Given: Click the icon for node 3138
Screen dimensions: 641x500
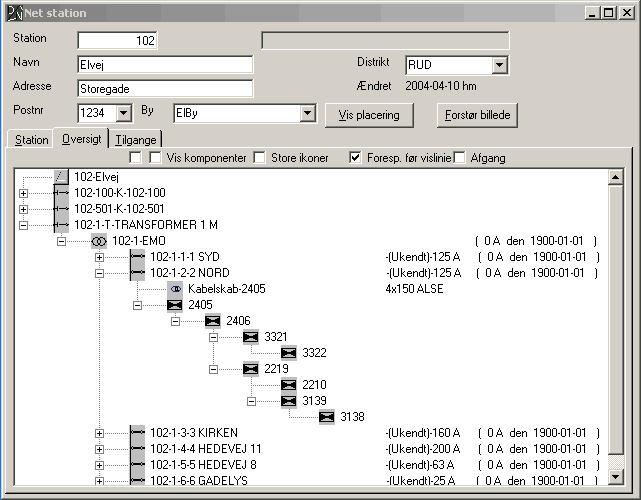Looking at the screenshot, I should (327, 417).
